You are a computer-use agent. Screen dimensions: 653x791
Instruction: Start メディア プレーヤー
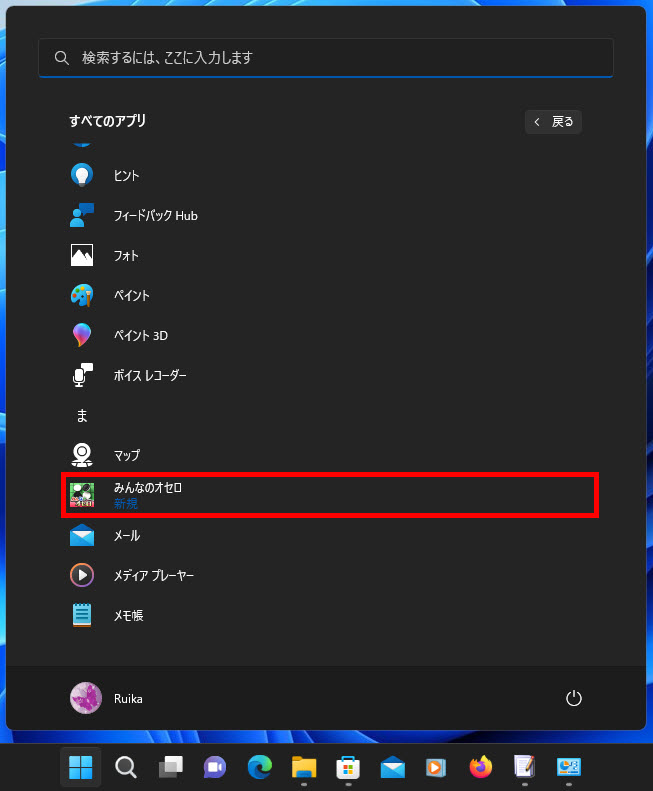coord(153,576)
